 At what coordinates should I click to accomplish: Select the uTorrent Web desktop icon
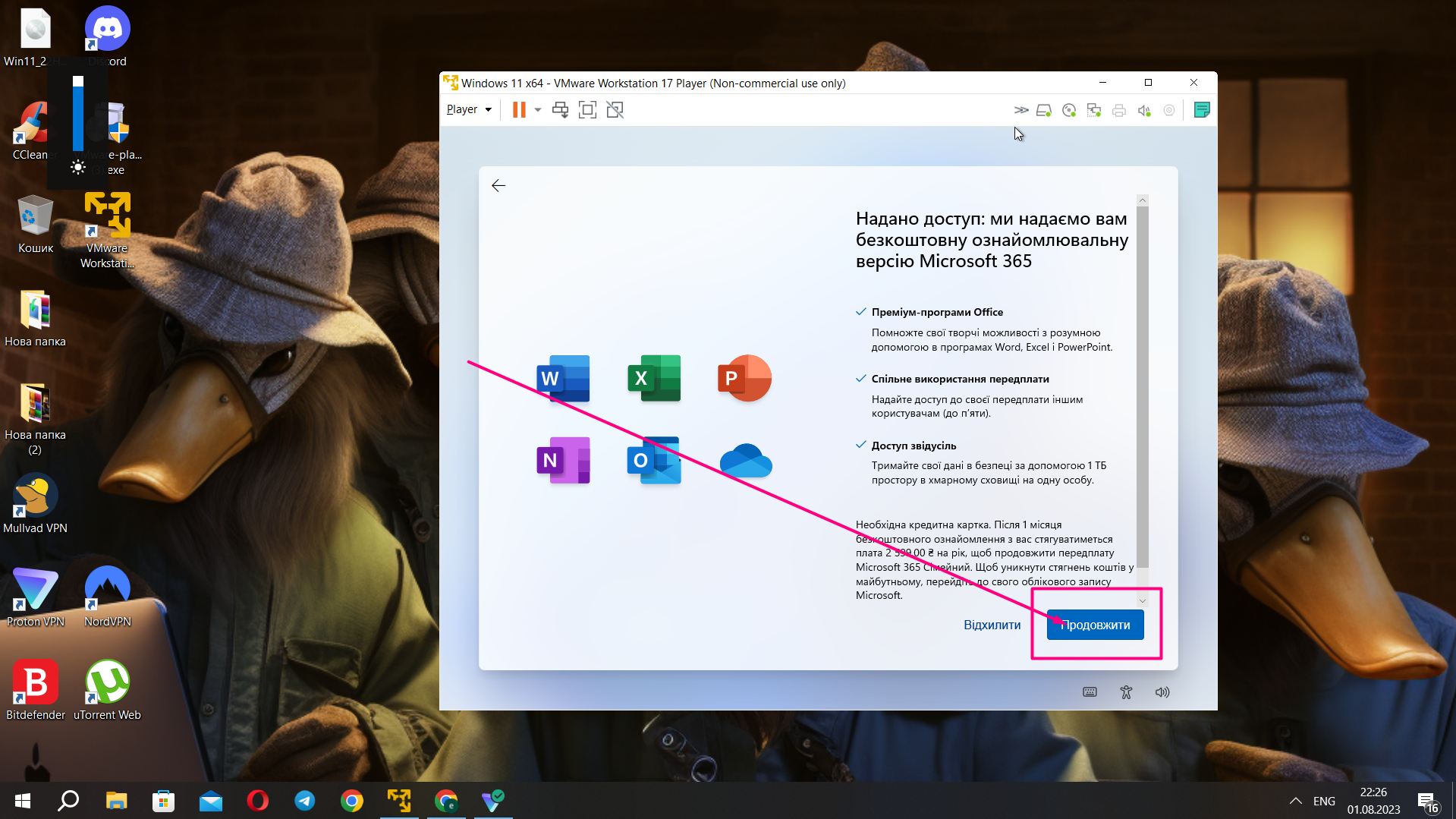tap(107, 690)
